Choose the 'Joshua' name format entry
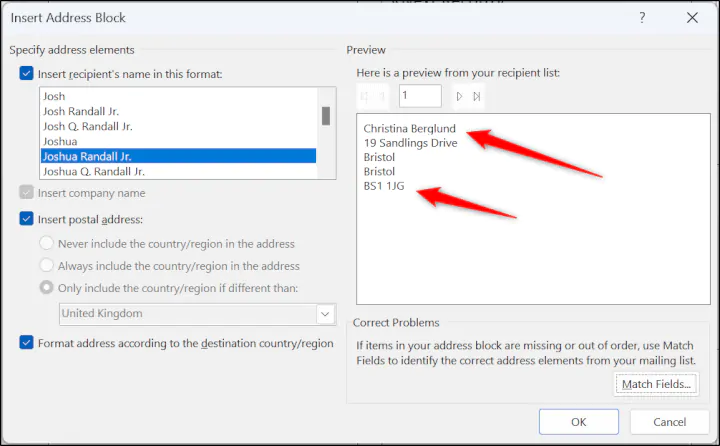720x446 pixels. click(x=62, y=142)
